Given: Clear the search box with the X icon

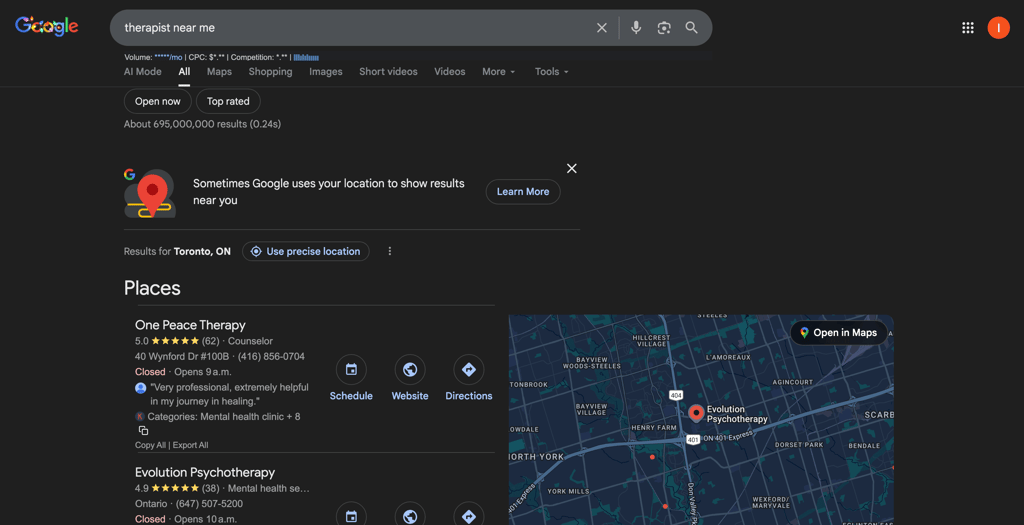Looking at the screenshot, I should pyautogui.click(x=601, y=27).
